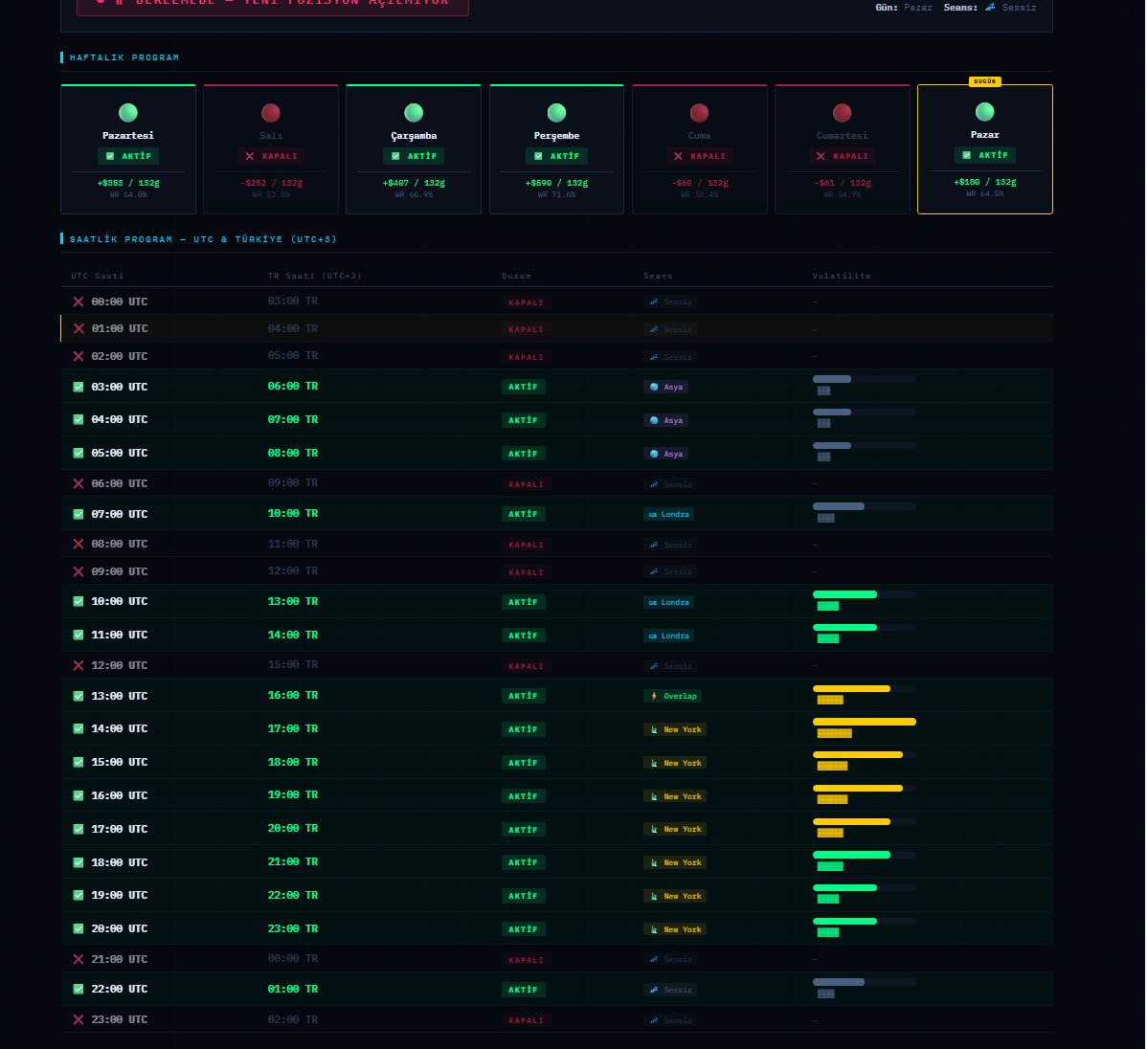Click the red X icon at 02:00 UTC
This screenshot has width=1148, height=1049.
click(x=79, y=356)
